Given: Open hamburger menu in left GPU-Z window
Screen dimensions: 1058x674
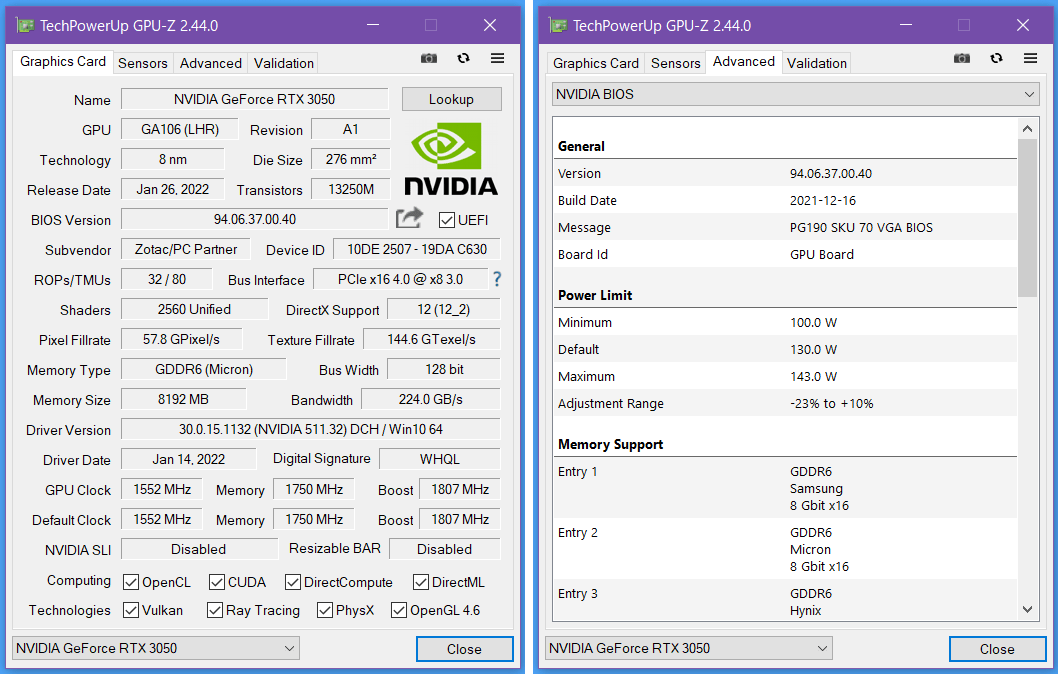Looking at the screenshot, I should tap(497, 59).
